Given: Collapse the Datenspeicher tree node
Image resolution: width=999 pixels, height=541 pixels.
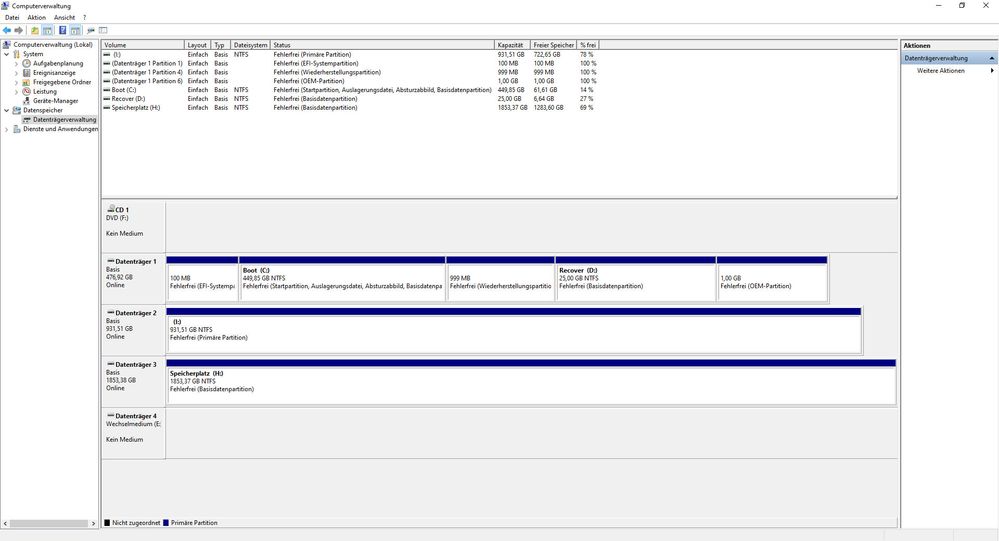Looking at the screenshot, I should [7, 111].
